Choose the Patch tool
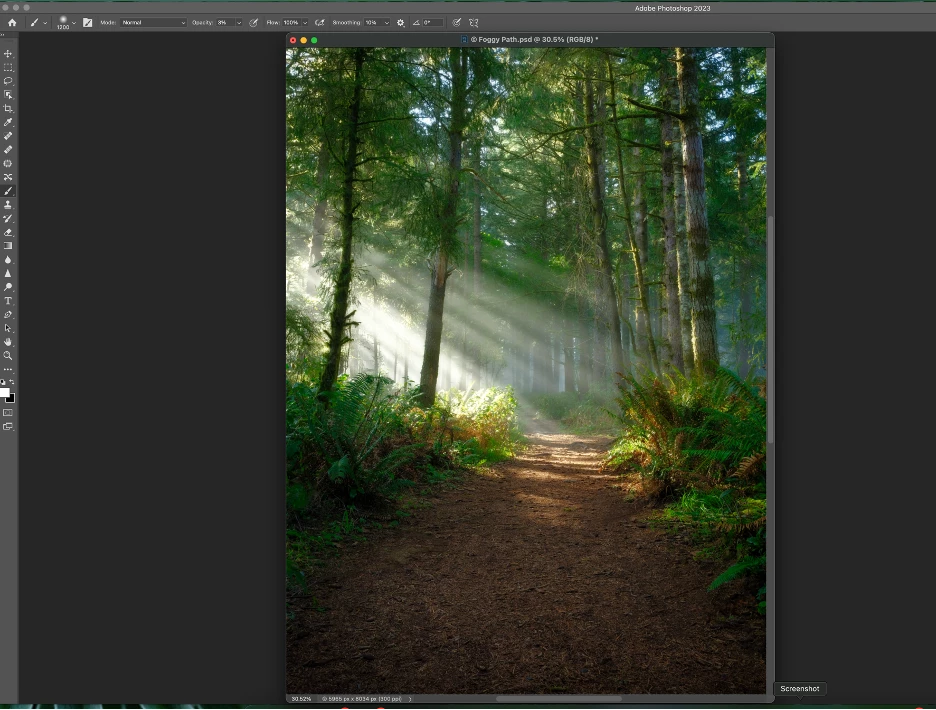This screenshot has width=936, height=710. [x=8, y=164]
